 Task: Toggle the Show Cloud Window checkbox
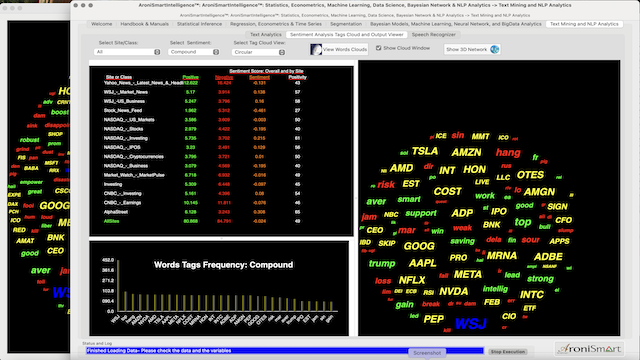378,48
